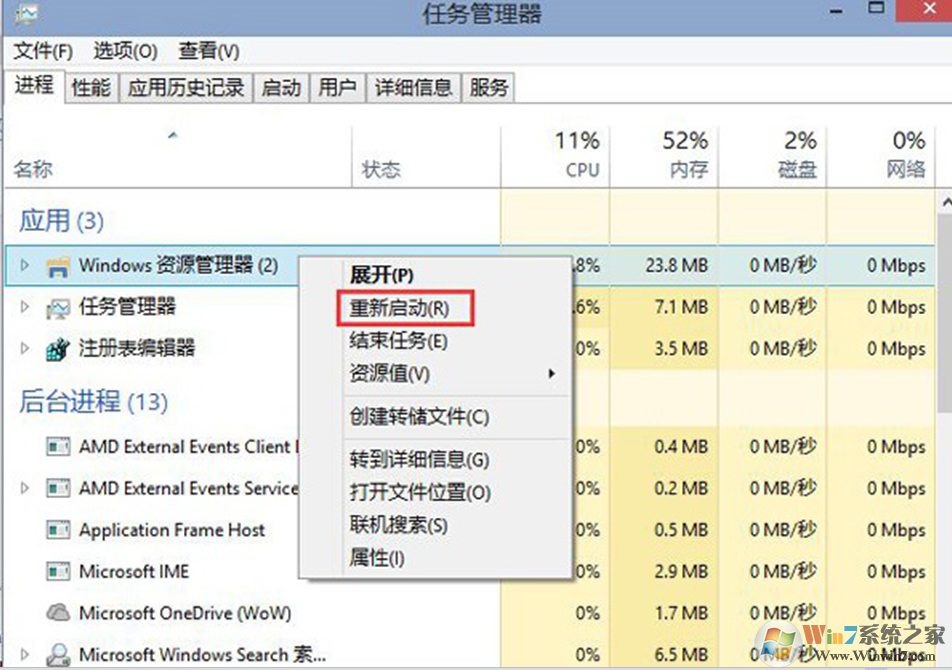Switch to the 应用历史记录 tab

click(186, 88)
